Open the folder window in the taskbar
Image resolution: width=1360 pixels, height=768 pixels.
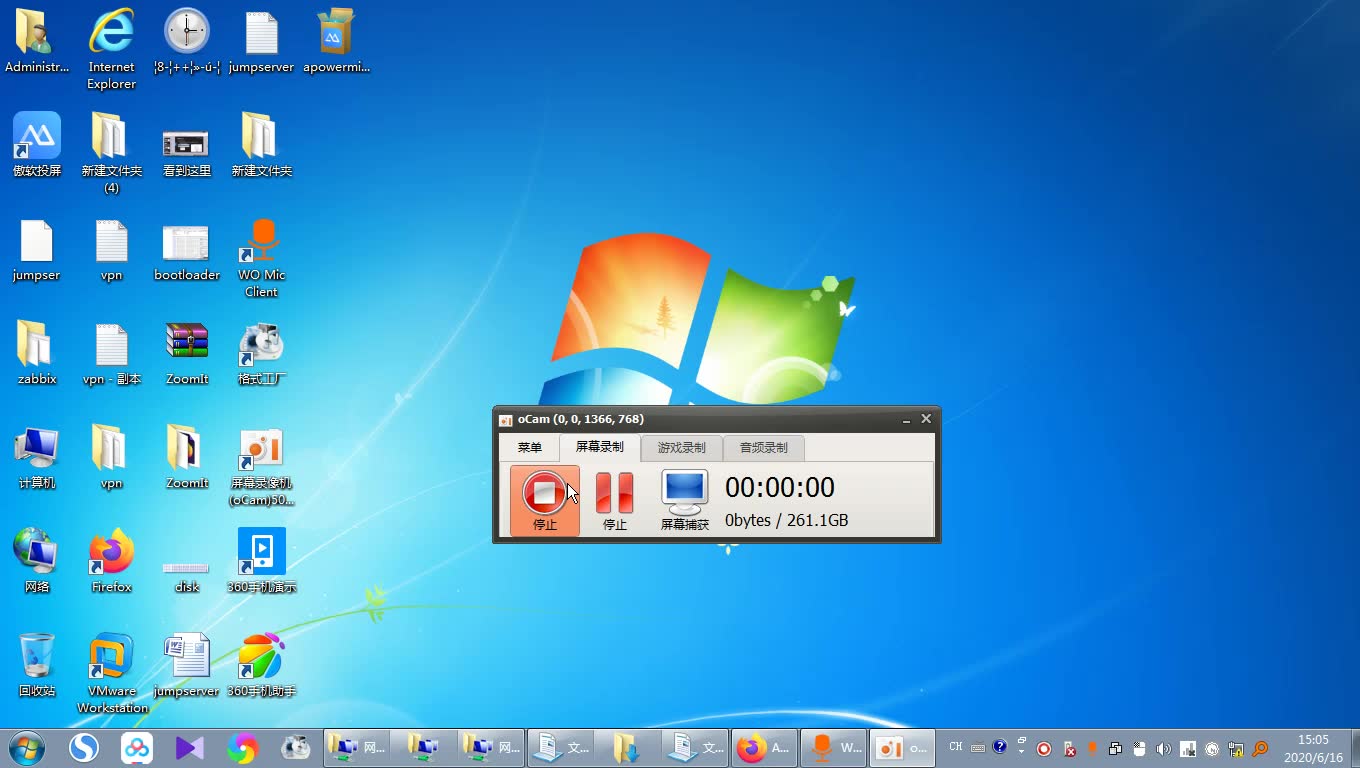point(628,747)
